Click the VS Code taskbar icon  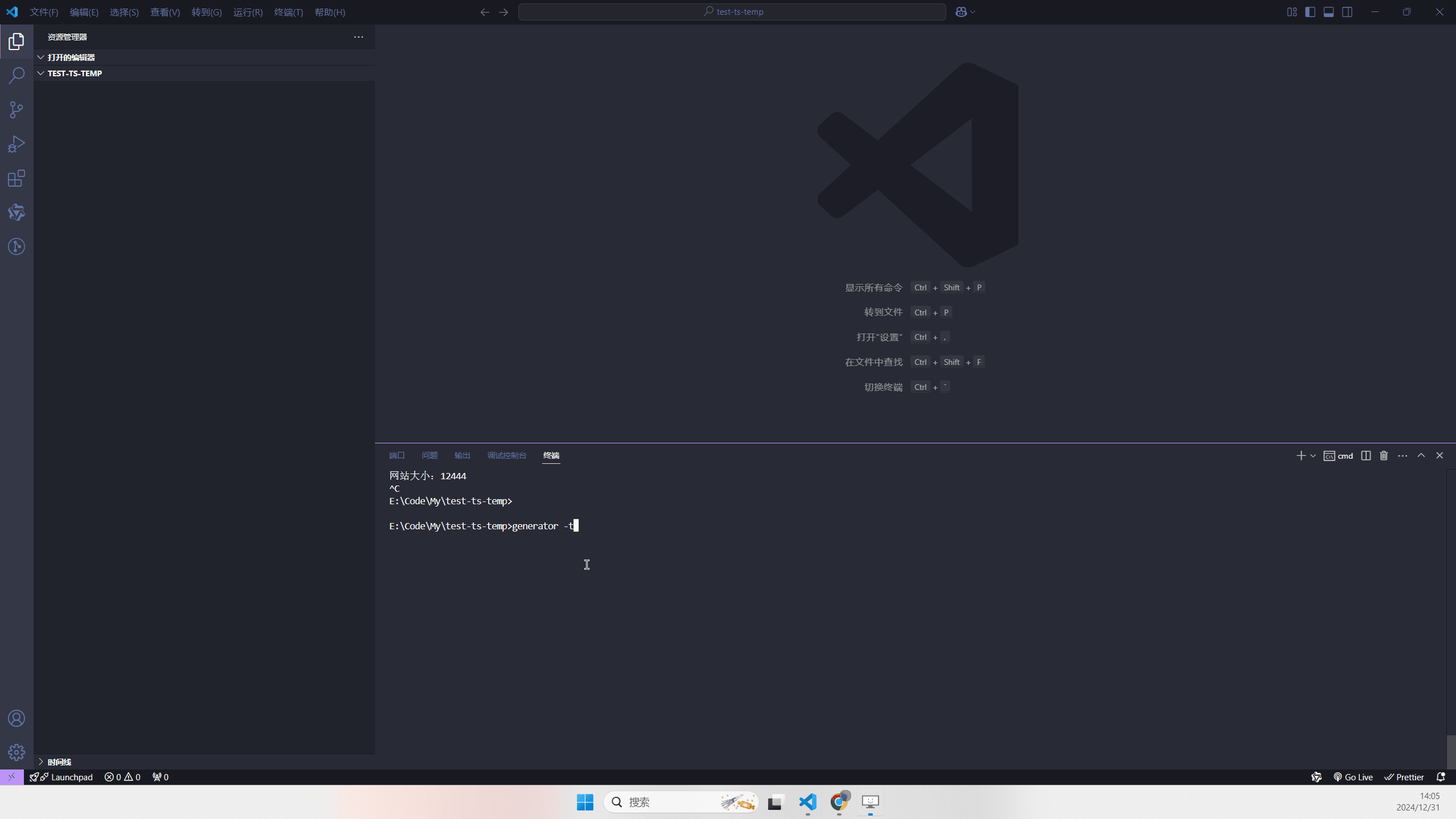coord(808,802)
